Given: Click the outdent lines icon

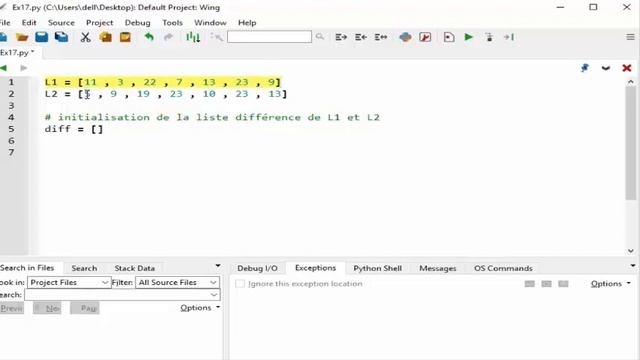Looking at the screenshot, I should (x=361, y=37).
